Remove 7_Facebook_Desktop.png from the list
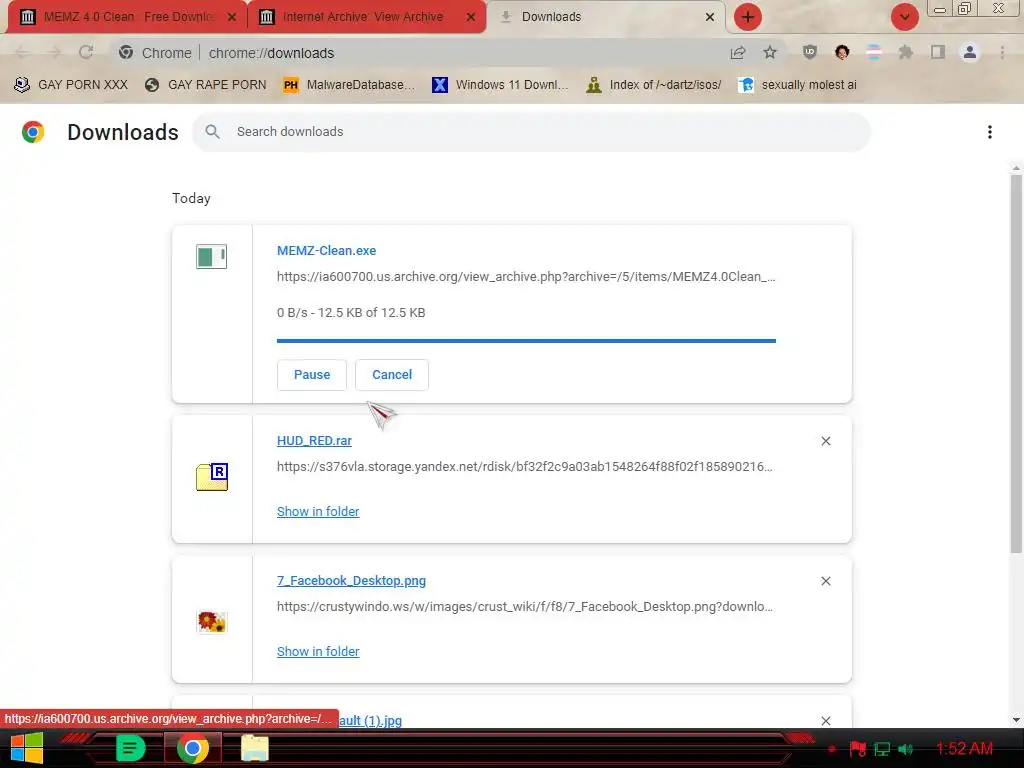Image resolution: width=1024 pixels, height=768 pixels. [826, 581]
